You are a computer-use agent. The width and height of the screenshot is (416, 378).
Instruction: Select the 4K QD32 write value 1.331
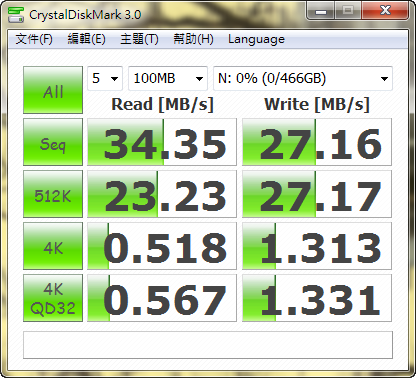coord(317,298)
